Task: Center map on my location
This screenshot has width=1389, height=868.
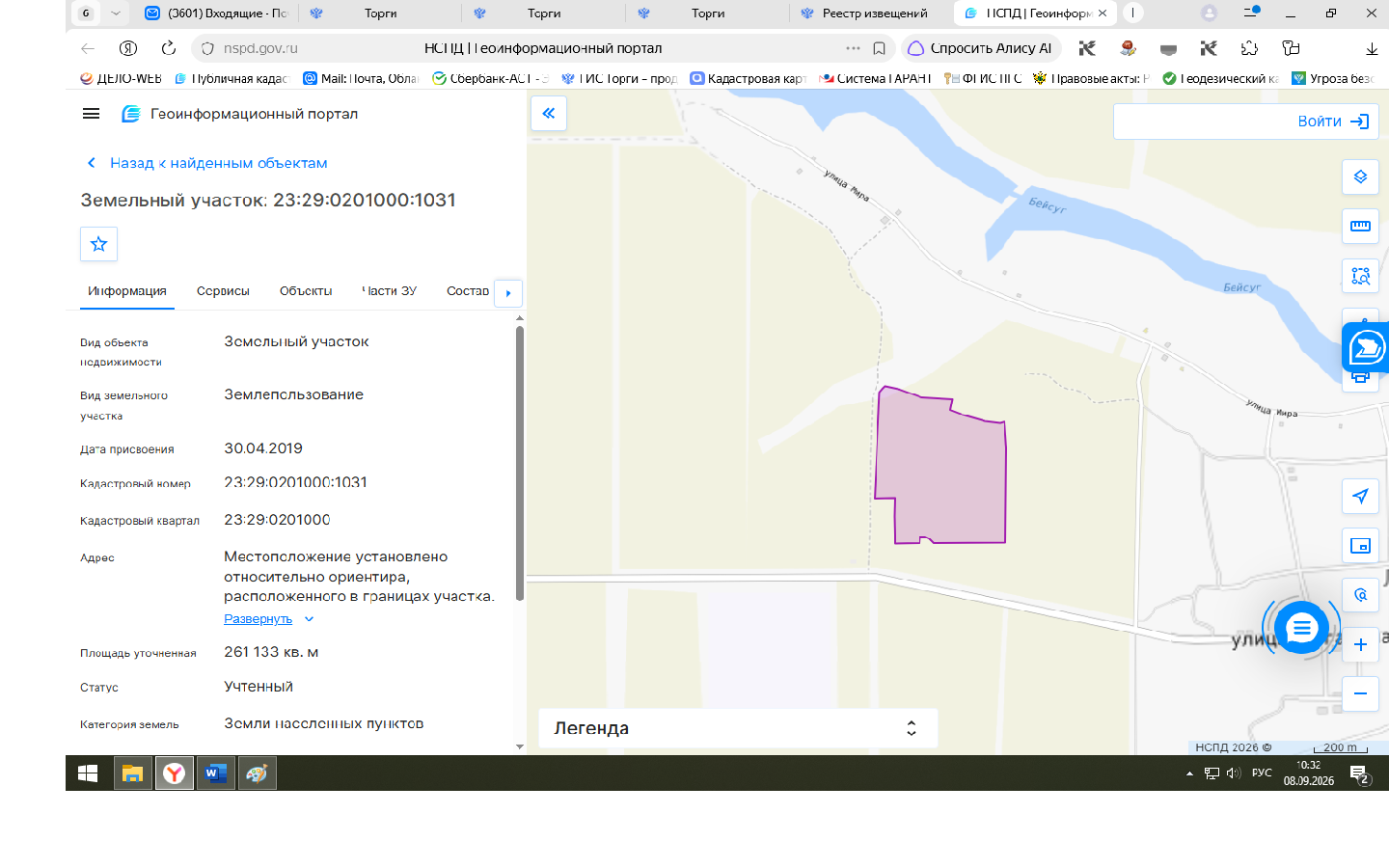Action: point(1360,496)
